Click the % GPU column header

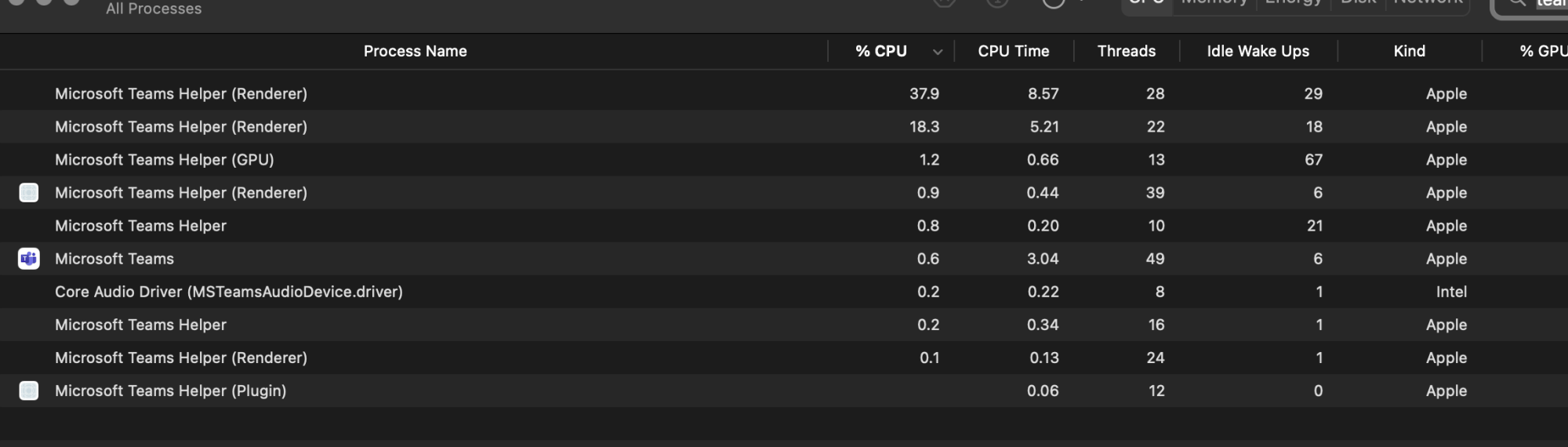(1542, 52)
